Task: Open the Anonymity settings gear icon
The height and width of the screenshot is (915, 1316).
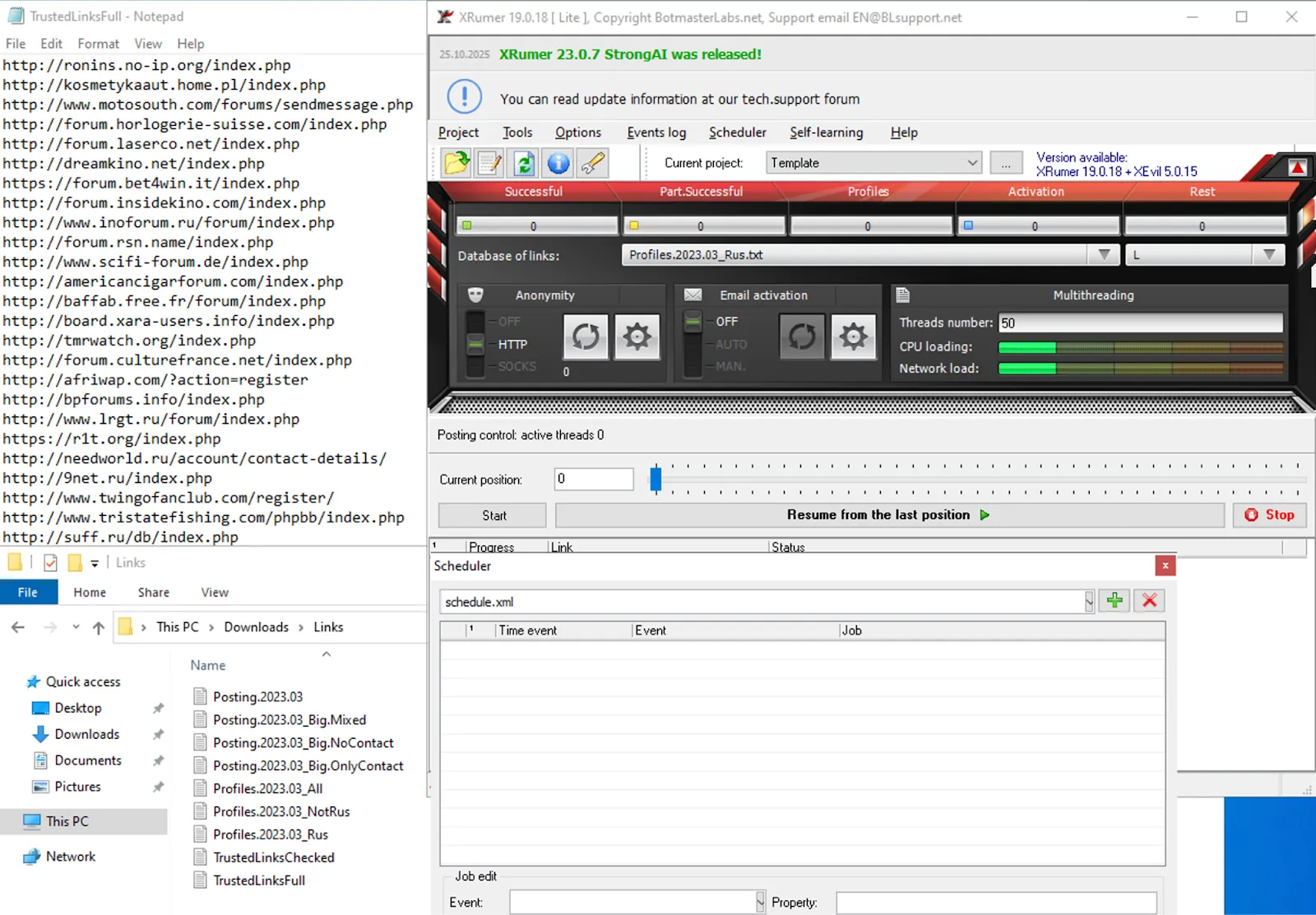Action: (x=637, y=337)
